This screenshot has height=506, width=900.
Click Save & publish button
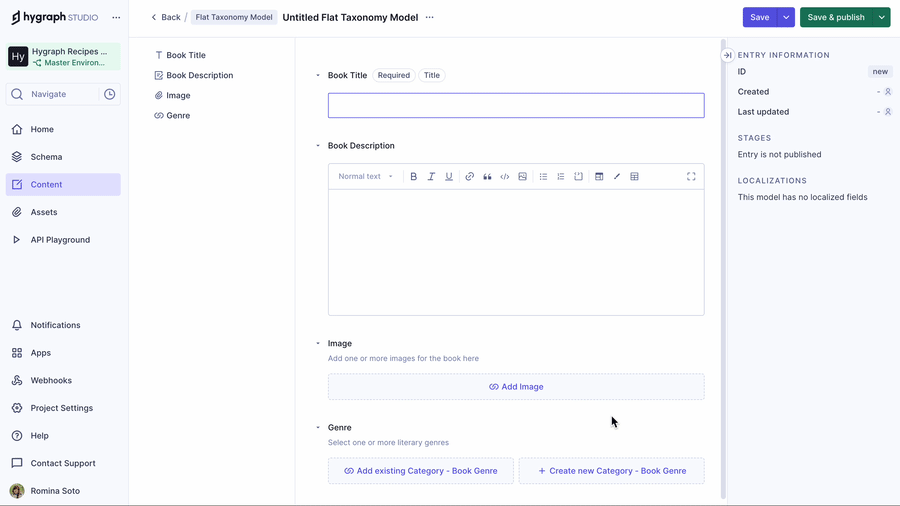tap(836, 17)
